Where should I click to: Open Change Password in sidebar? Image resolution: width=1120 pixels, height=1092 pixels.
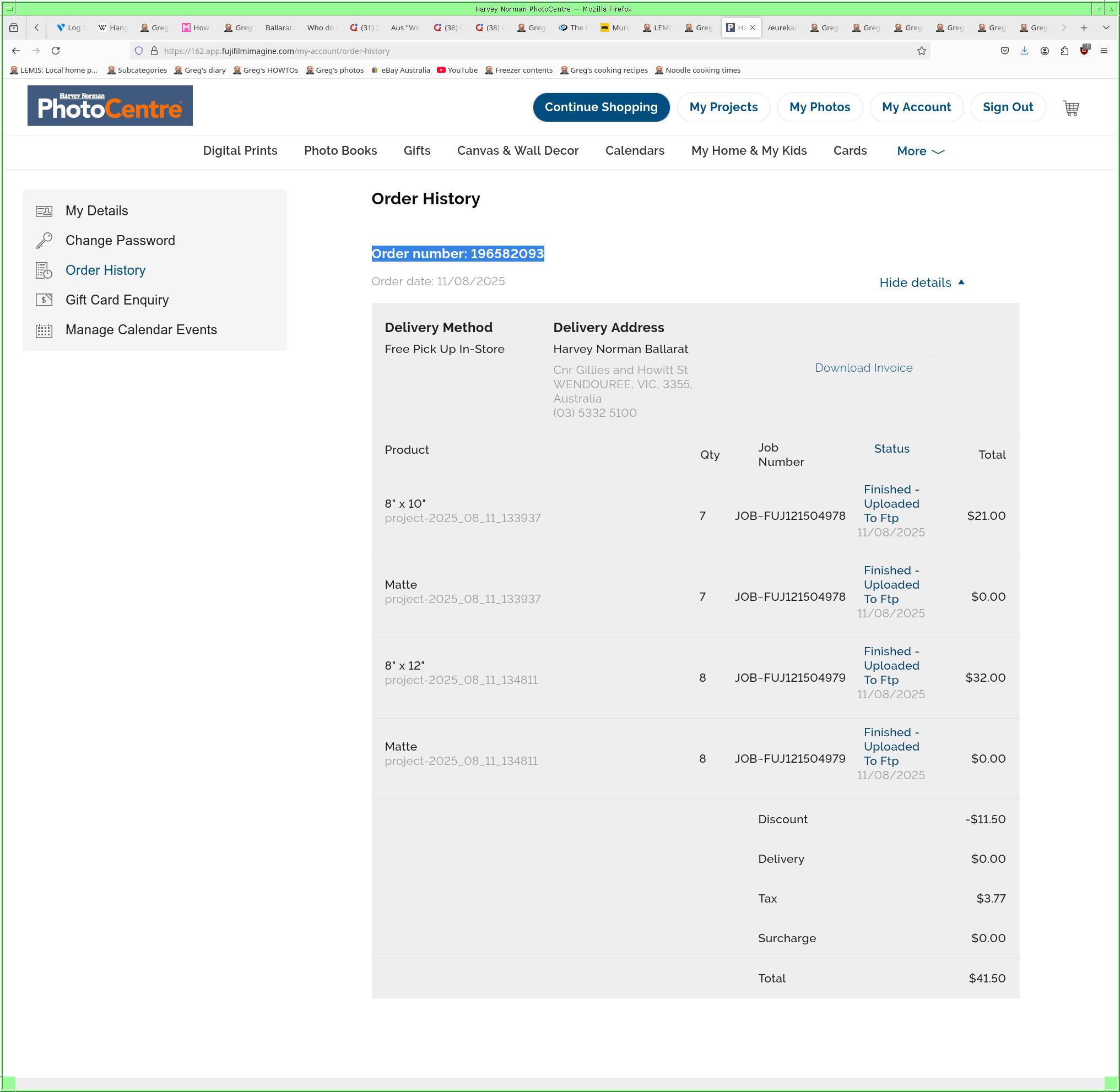click(x=120, y=241)
